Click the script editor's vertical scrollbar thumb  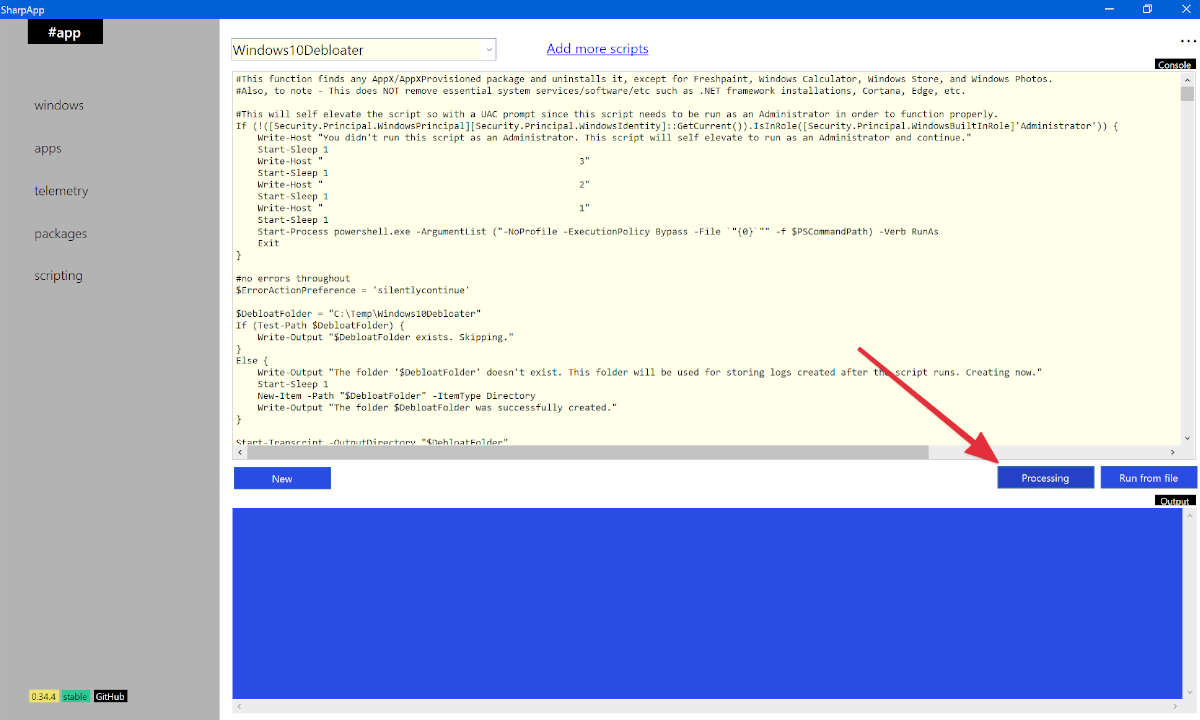[1188, 94]
